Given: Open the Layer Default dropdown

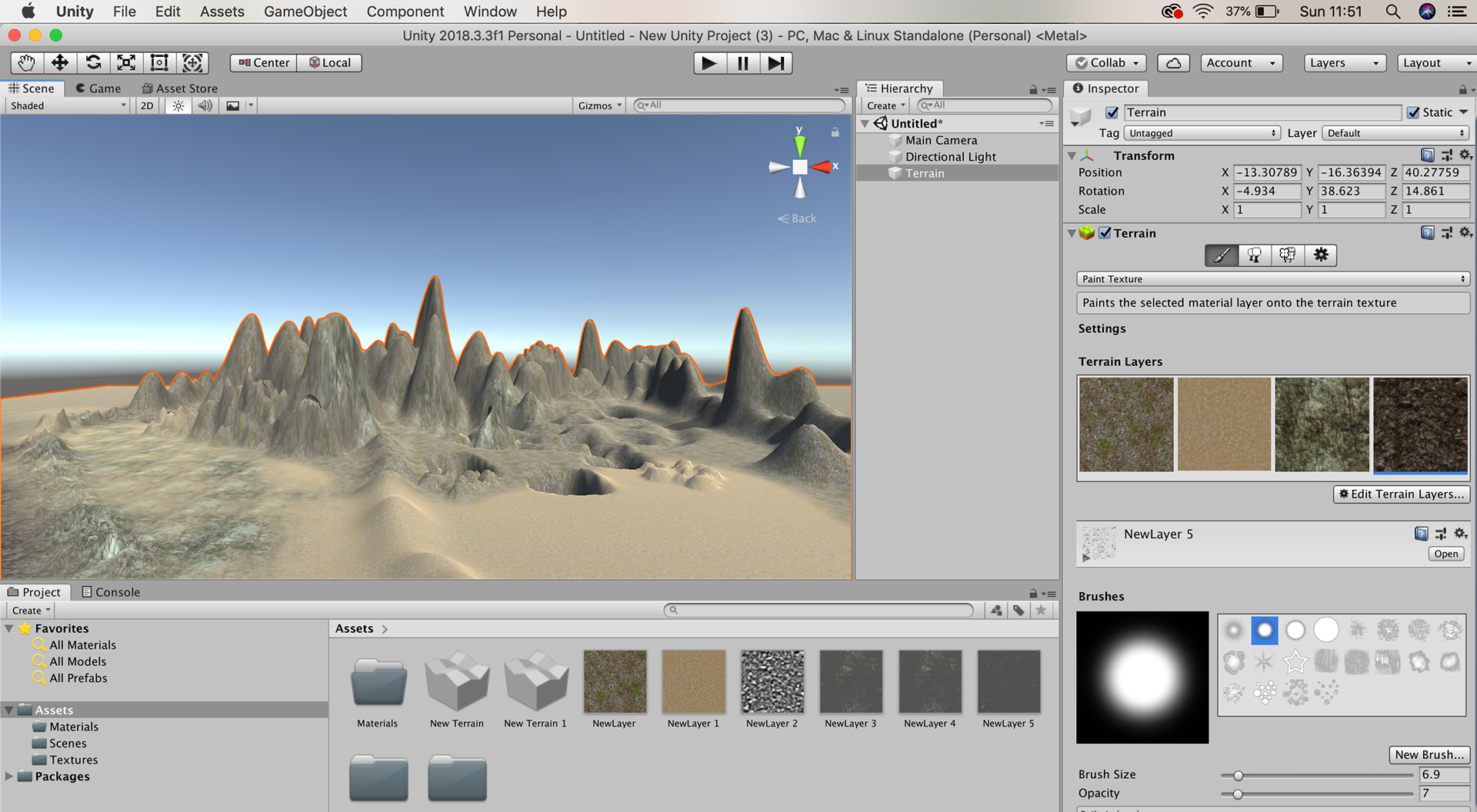Looking at the screenshot, I should (1396, 133).
